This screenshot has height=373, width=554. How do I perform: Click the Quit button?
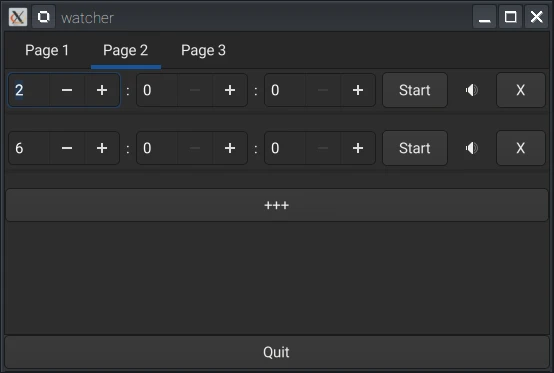click(277, 352)
